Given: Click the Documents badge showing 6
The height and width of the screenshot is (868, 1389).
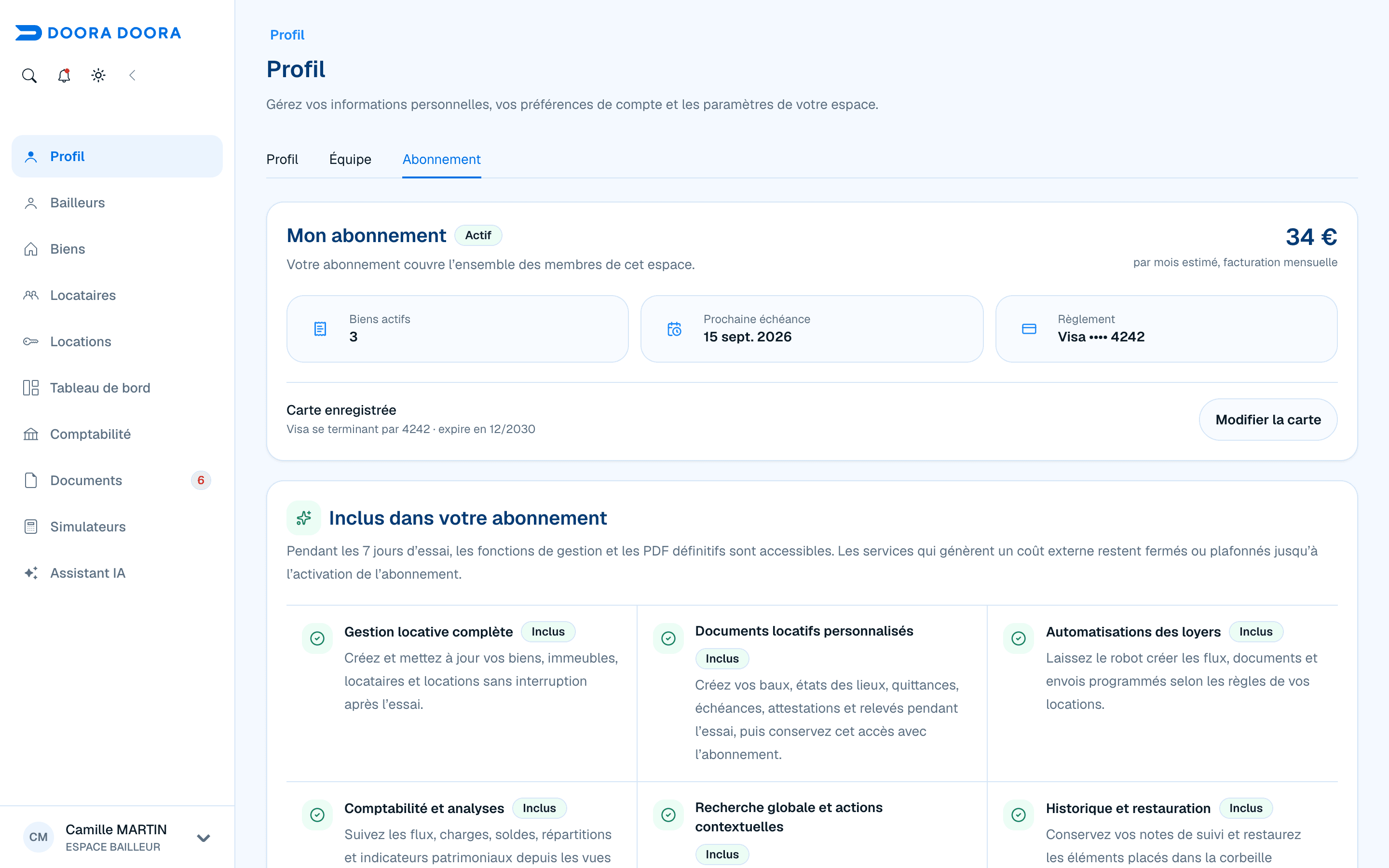Looking at the screenshot, I should (201, 480).
